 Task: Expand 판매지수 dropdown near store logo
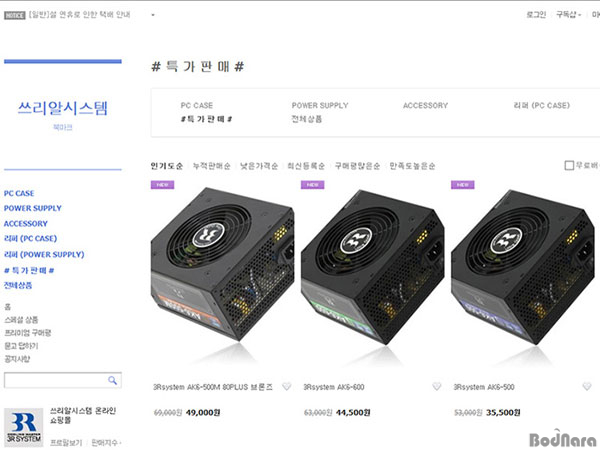pyautogui.click(x=106, y=443)
